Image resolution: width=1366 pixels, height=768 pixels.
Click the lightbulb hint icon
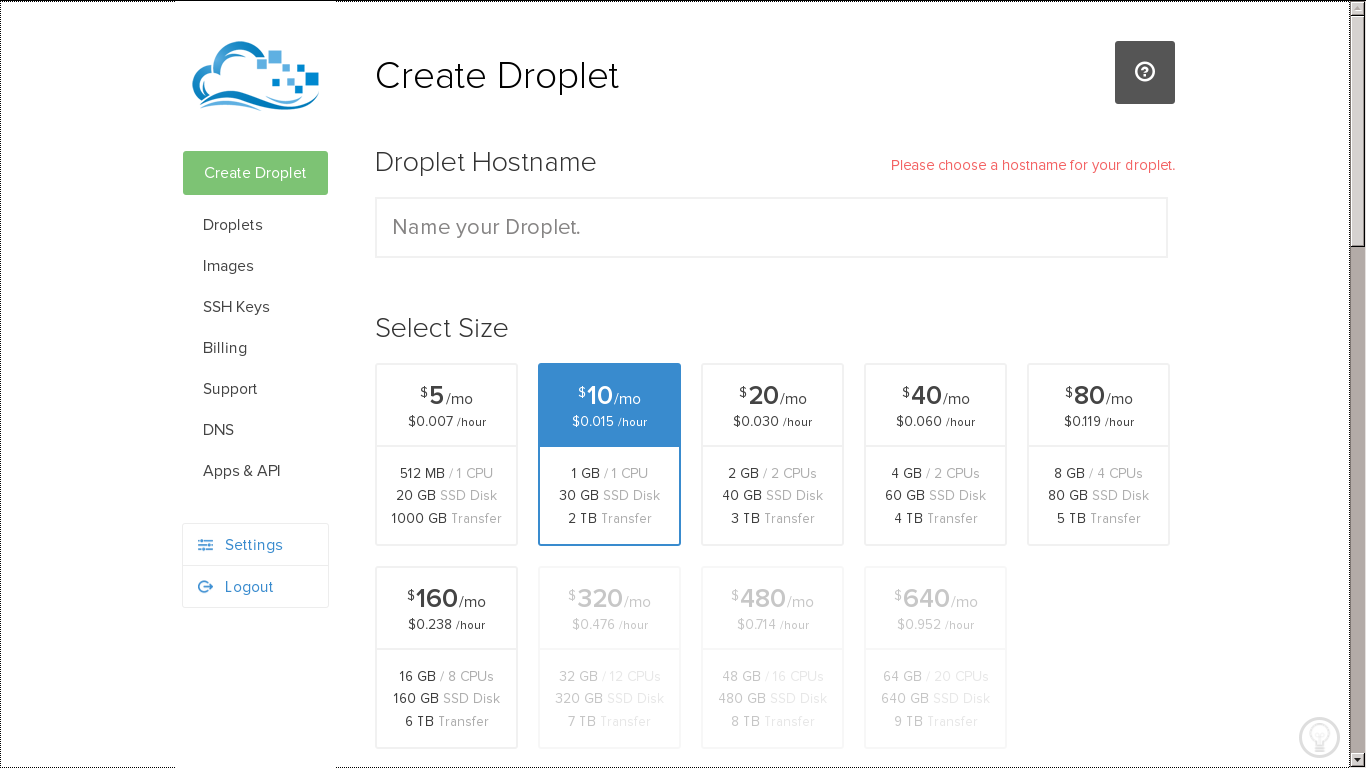1318,737
